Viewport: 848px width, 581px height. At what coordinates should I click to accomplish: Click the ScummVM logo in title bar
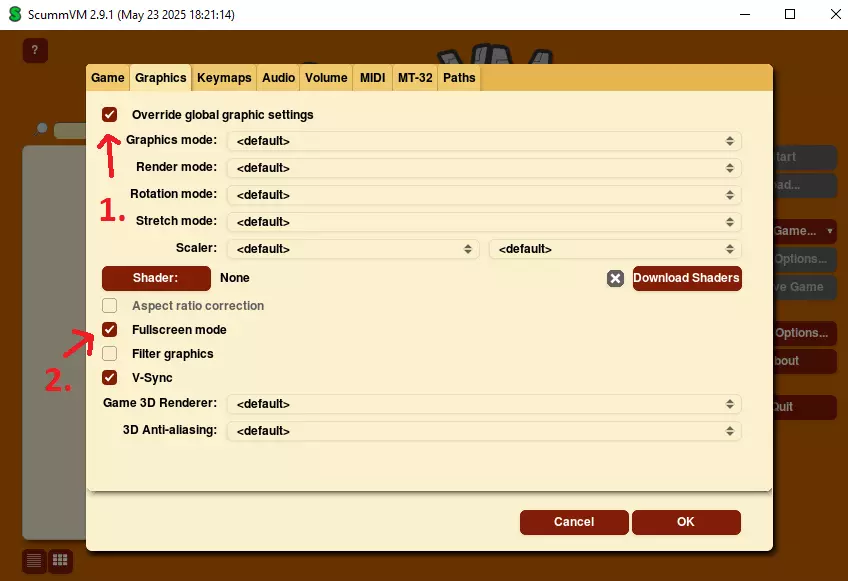[x=15, y=15]
